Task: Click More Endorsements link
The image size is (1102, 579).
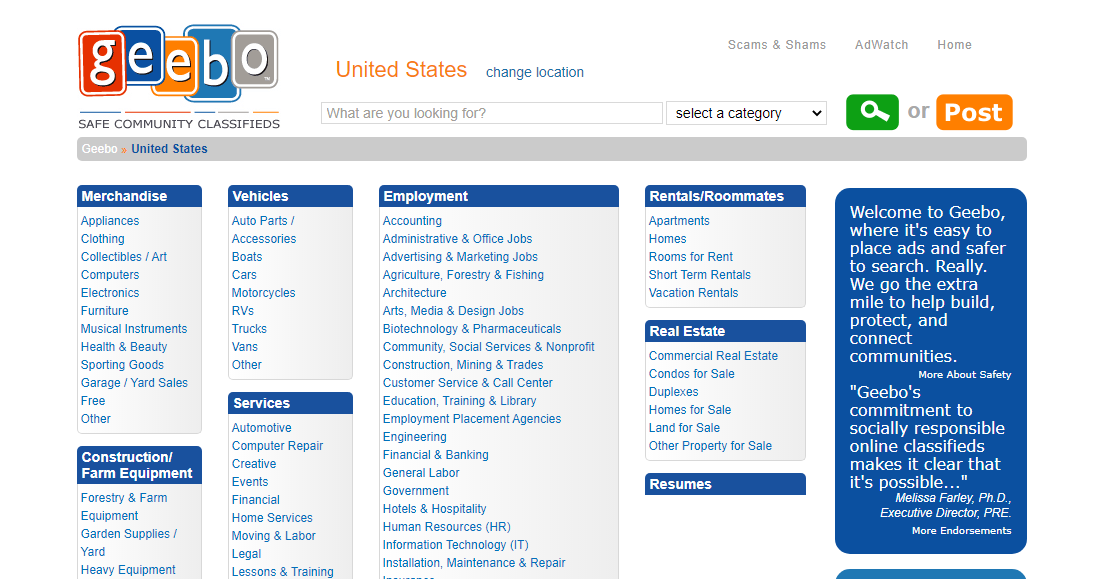Action: coord(961,531)
